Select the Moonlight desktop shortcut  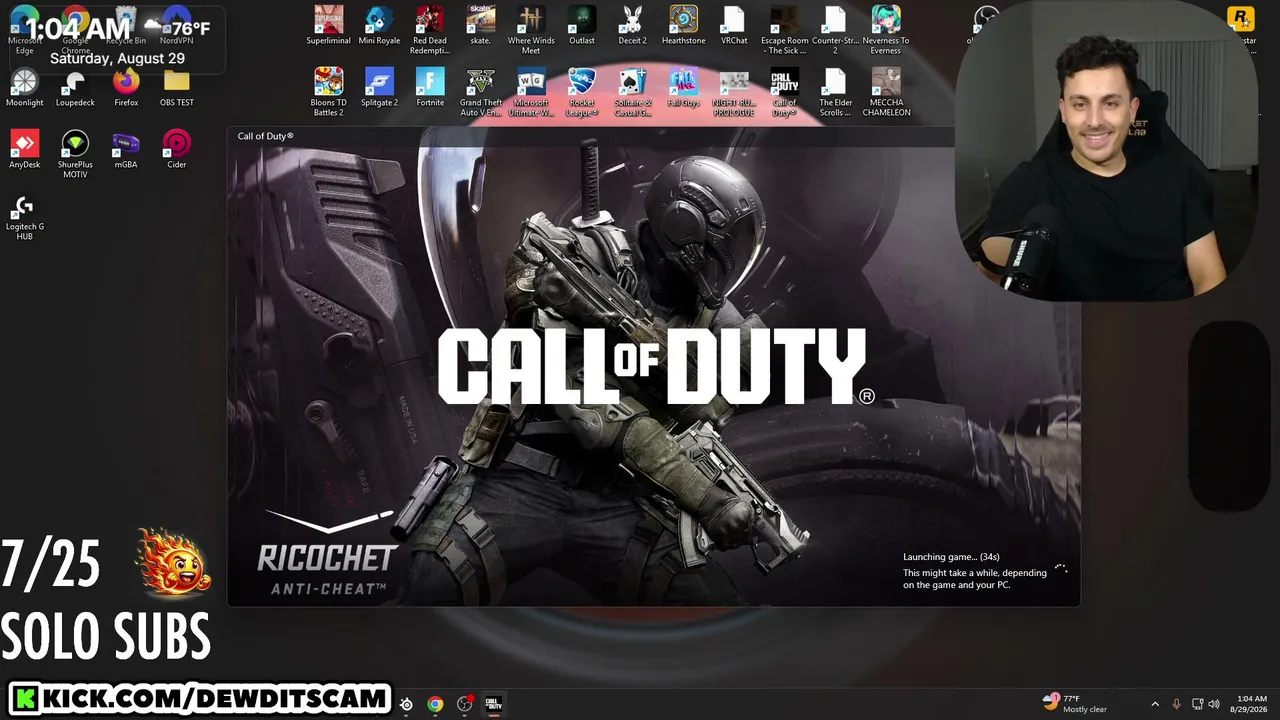[x=24, y=88]
